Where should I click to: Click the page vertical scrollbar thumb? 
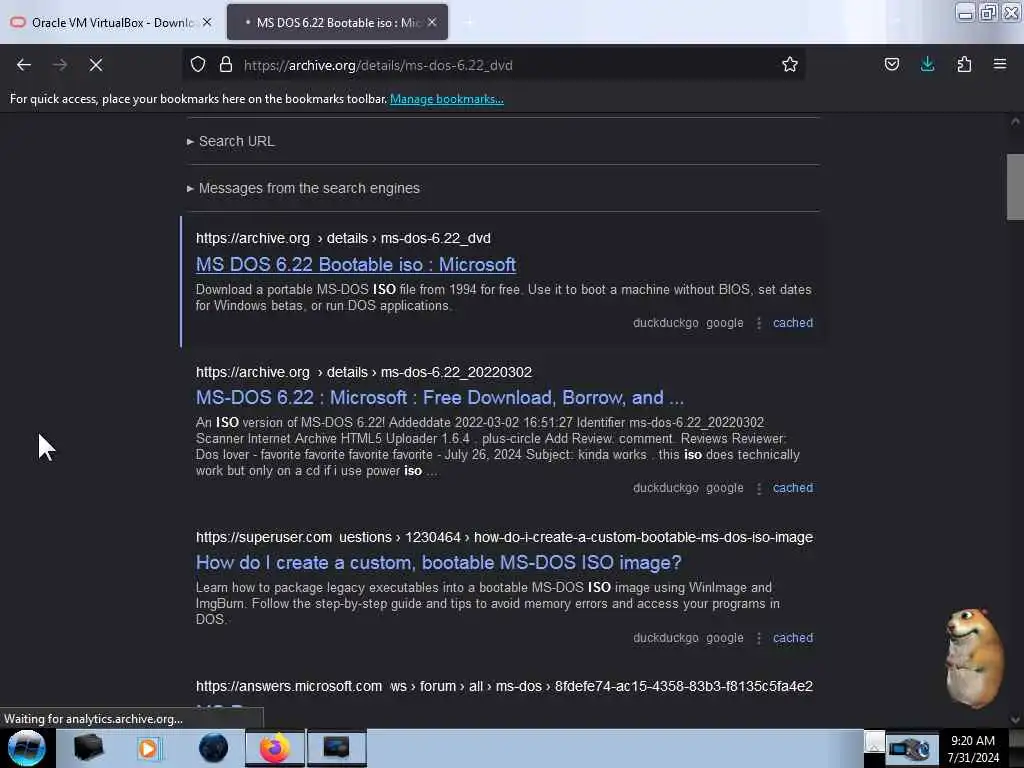tap(1015, 187)
